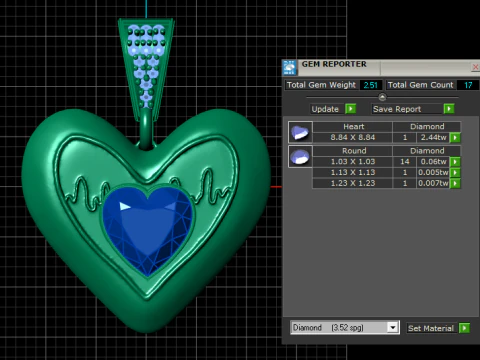This screenshot has height=360, width=480.
Task: Click the Total Gem Count value 17
Action: click(468, 85)
